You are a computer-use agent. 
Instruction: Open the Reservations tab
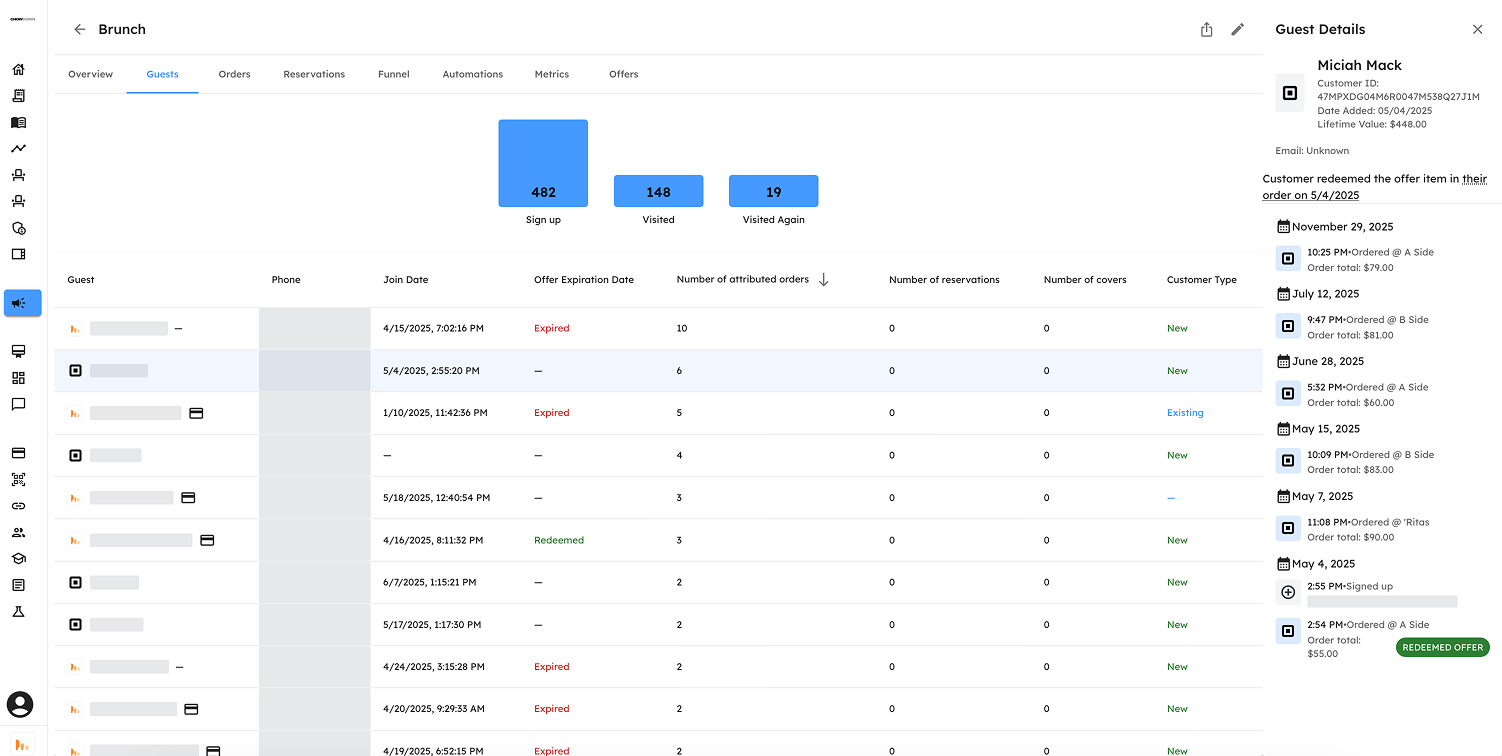tap(314, 74)
